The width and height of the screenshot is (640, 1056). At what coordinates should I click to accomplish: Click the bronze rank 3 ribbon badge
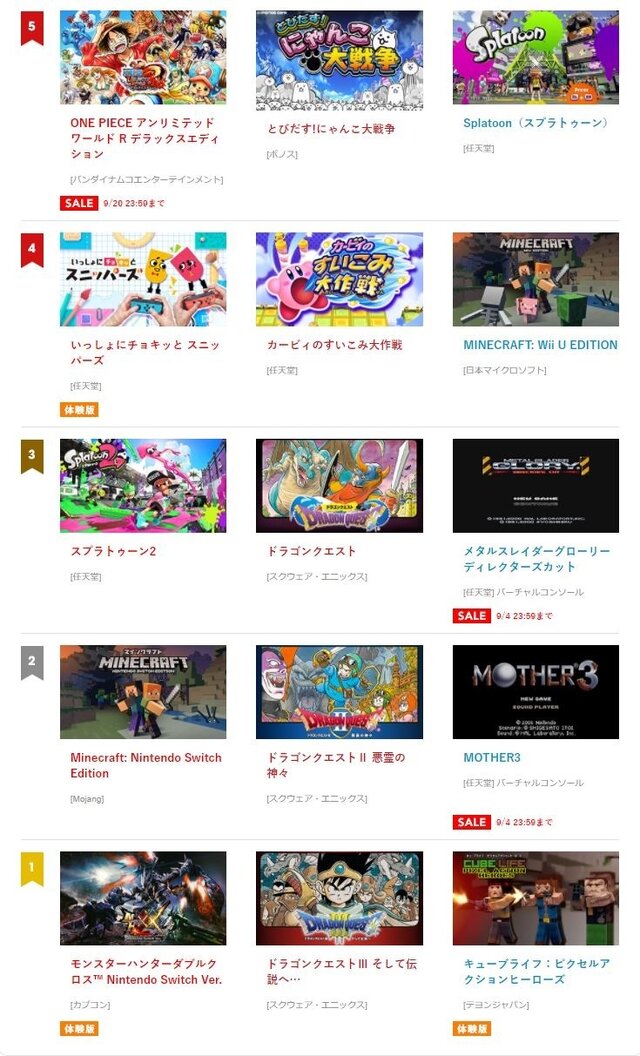32,456
